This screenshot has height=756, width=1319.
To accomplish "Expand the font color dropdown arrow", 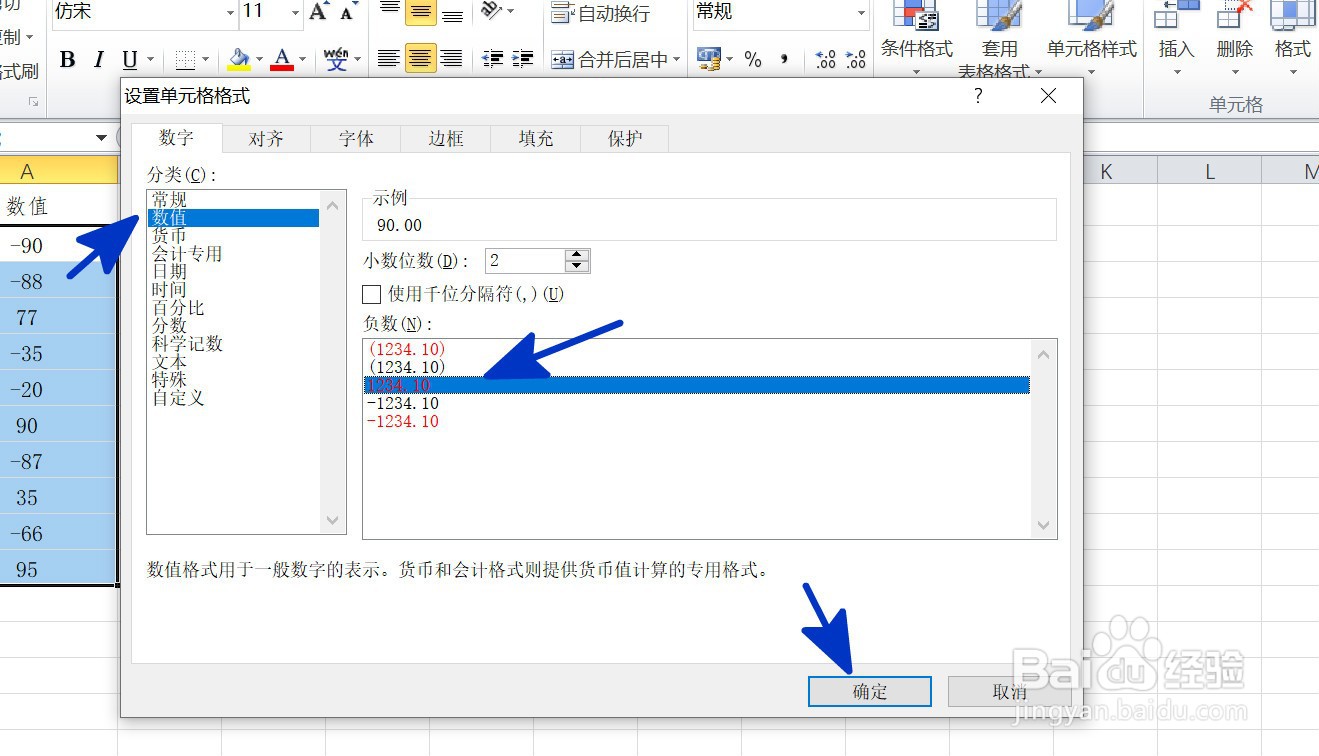I will [304, 60].
